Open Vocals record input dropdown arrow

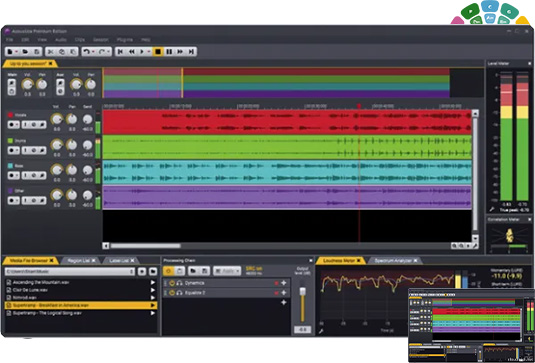pyautogui.click(x=17, y=125)
